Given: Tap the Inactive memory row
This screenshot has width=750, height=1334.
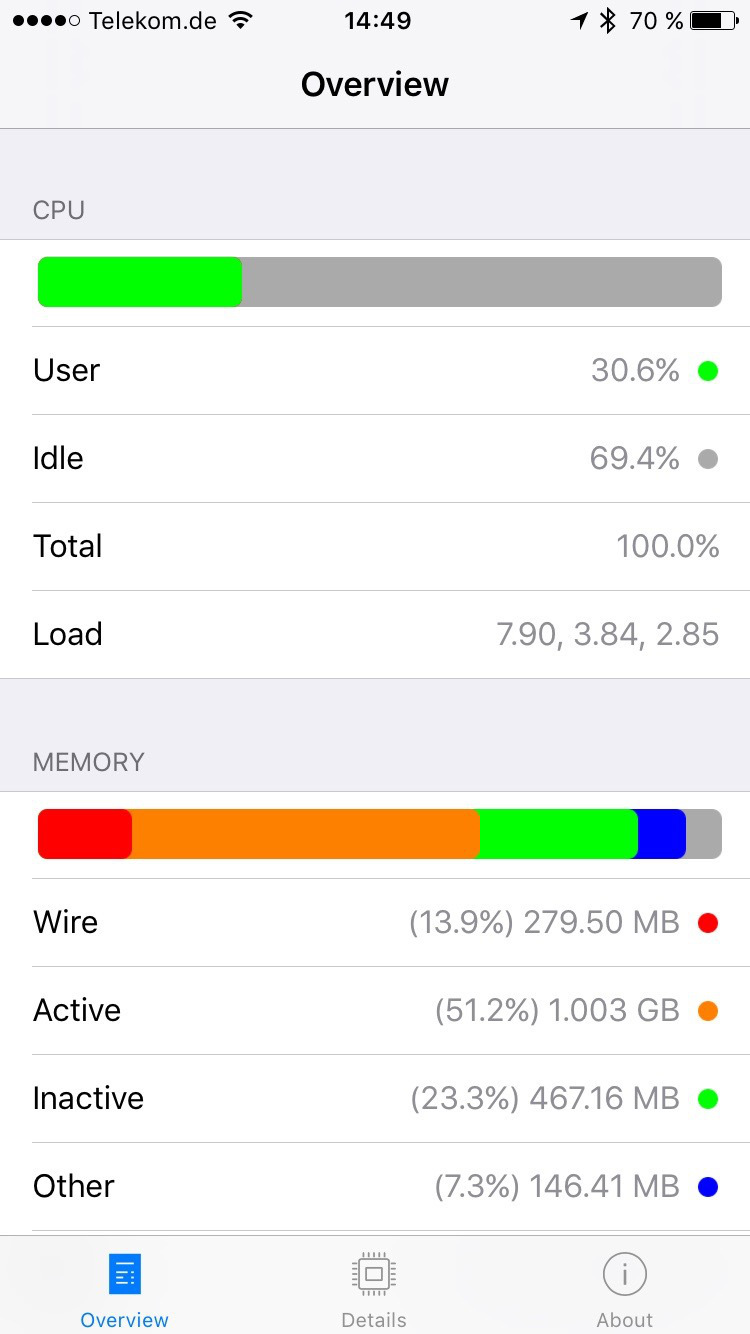Looking at the screenshot, I should (x=375, y=1098).
